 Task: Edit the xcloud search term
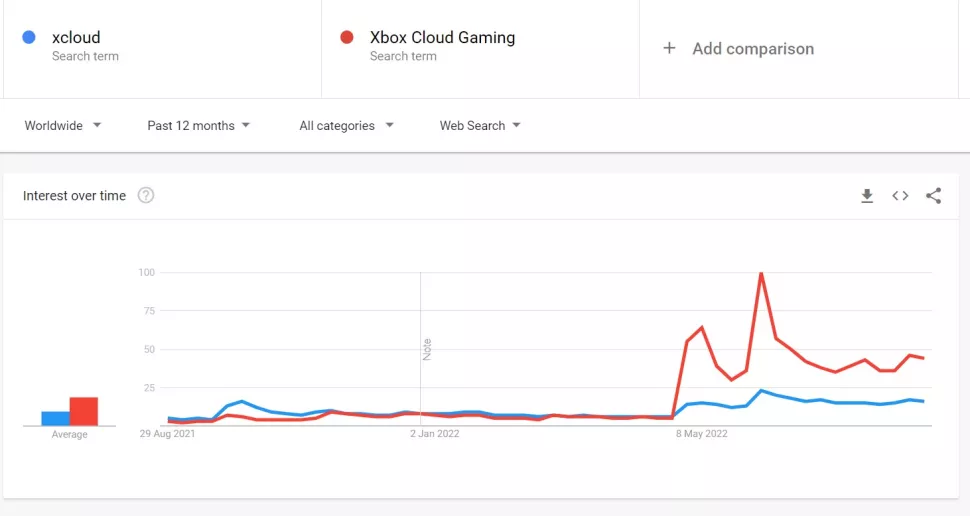pyautogui.click(x=77, y=38)
